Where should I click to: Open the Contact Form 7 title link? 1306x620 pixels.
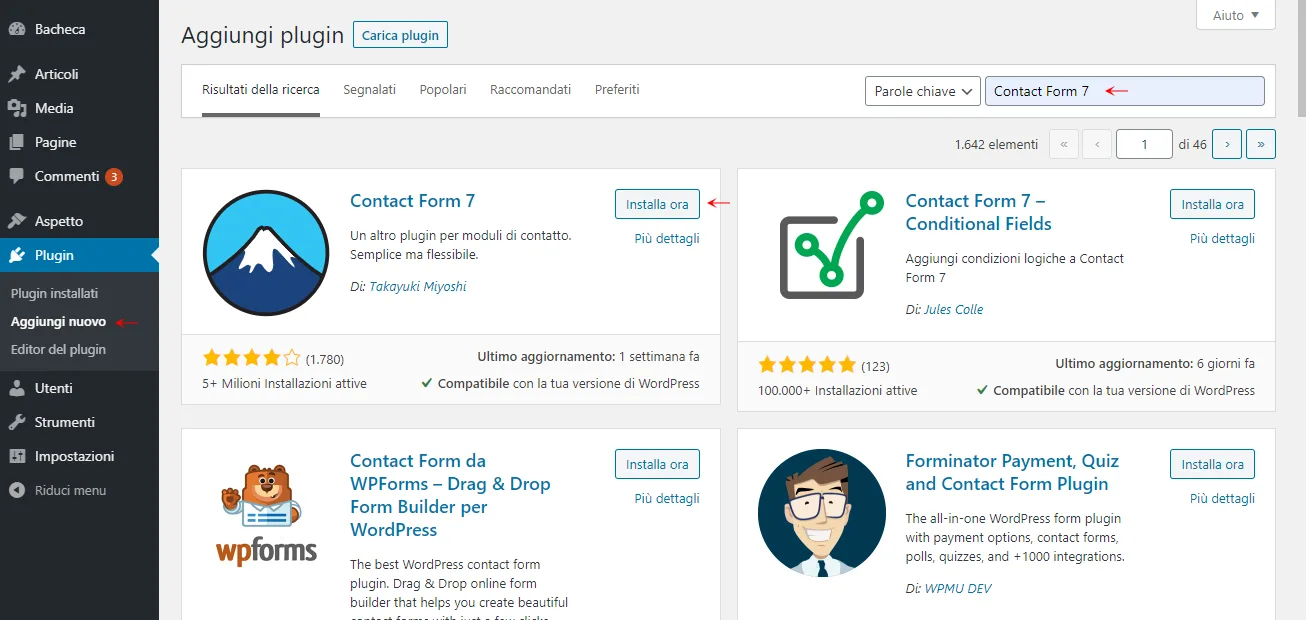point(412,201)
